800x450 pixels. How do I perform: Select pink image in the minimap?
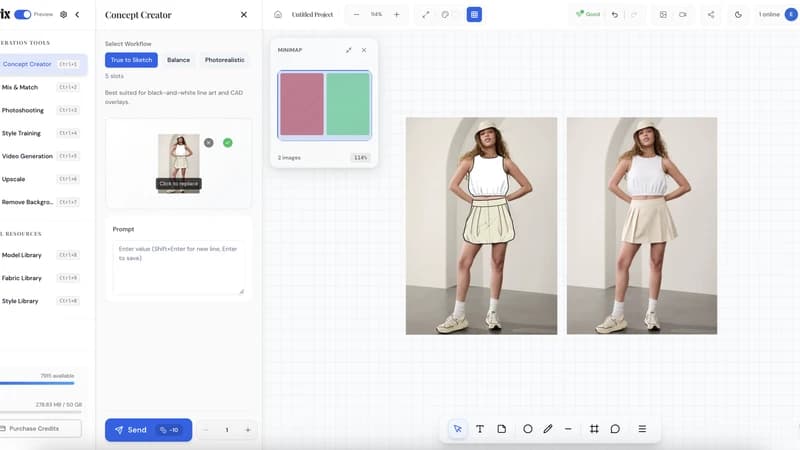(x=302, y=104)
